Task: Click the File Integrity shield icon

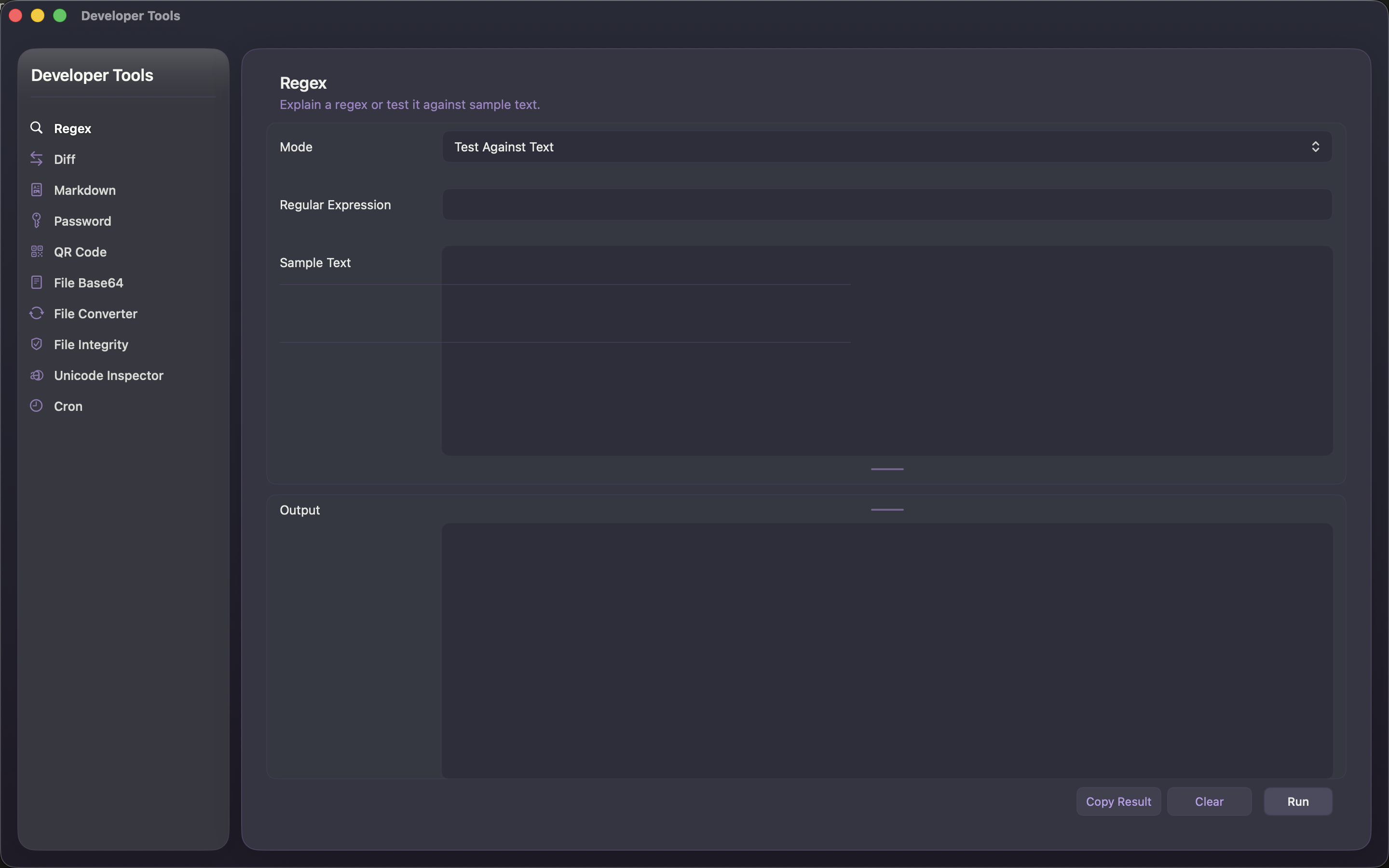Action: [36, 344]
